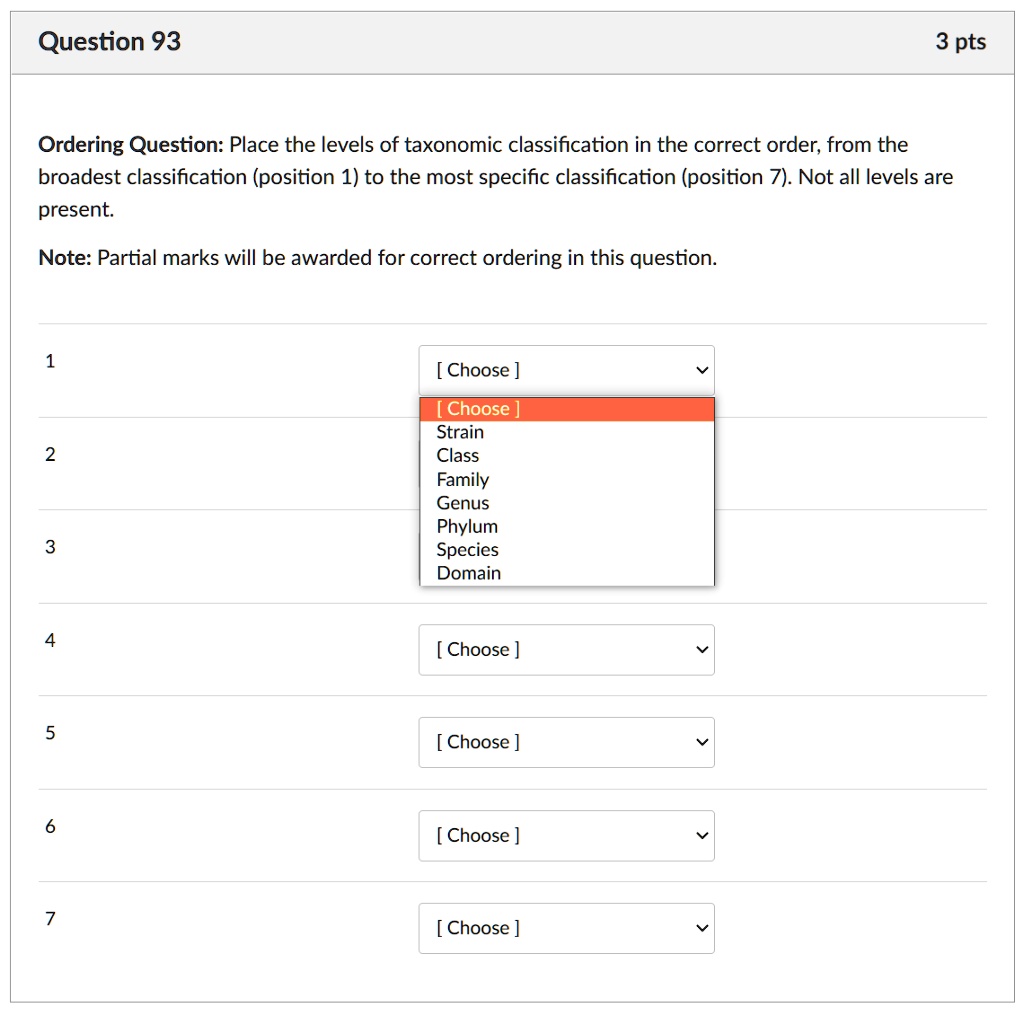Select Species from the open dropdown list
This screenshot has height=1016, width=1024.
pos(467,549)
